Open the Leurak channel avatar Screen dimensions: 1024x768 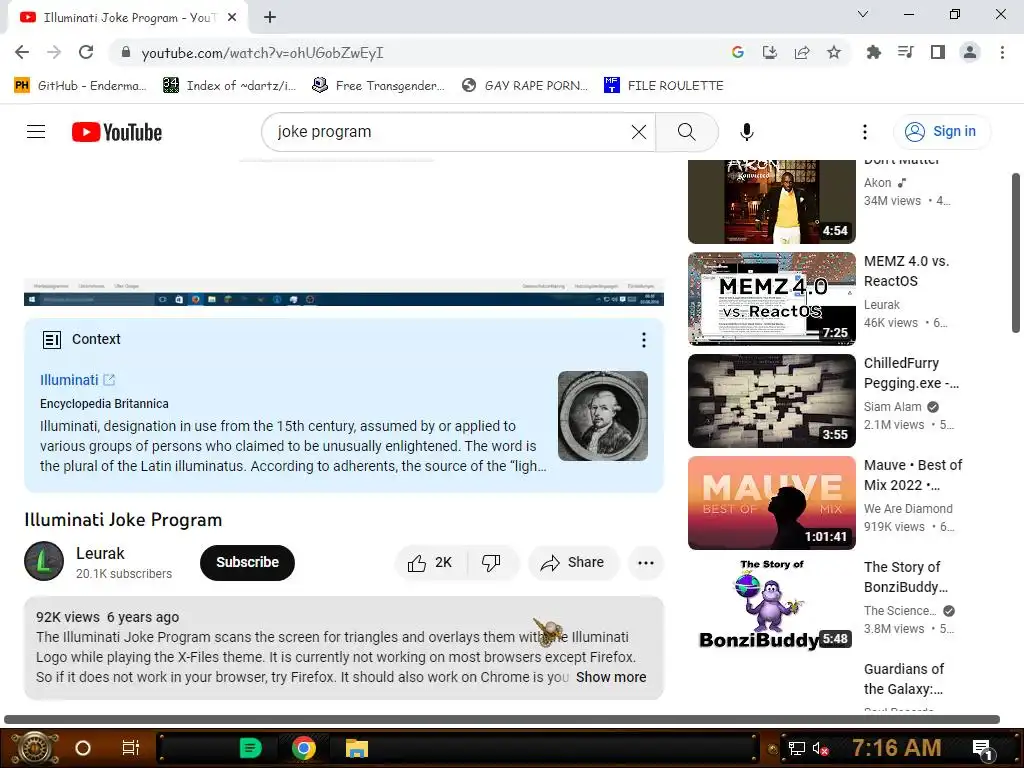(x=44, y=561)
